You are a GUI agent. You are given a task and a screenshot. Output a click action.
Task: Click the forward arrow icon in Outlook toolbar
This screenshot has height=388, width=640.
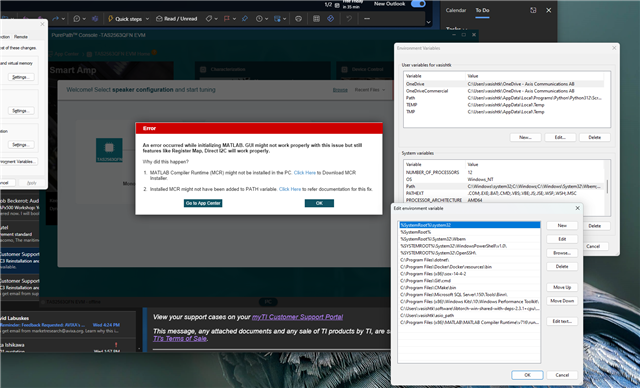pos(56,19)
